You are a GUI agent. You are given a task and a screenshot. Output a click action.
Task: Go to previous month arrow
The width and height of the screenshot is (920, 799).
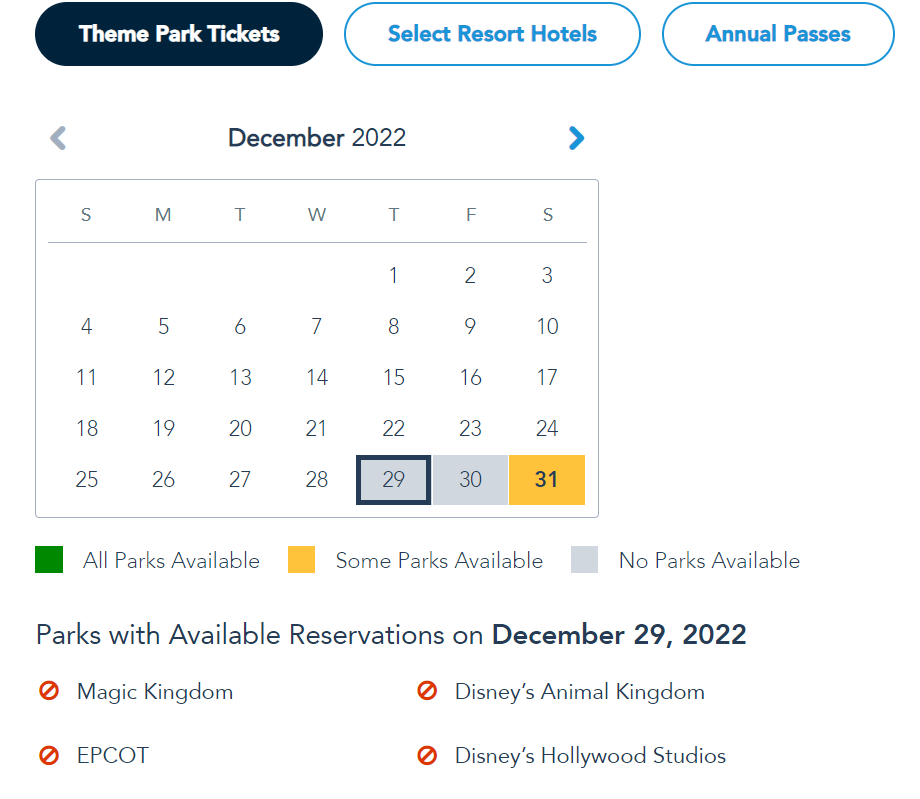tap(58, 138)
